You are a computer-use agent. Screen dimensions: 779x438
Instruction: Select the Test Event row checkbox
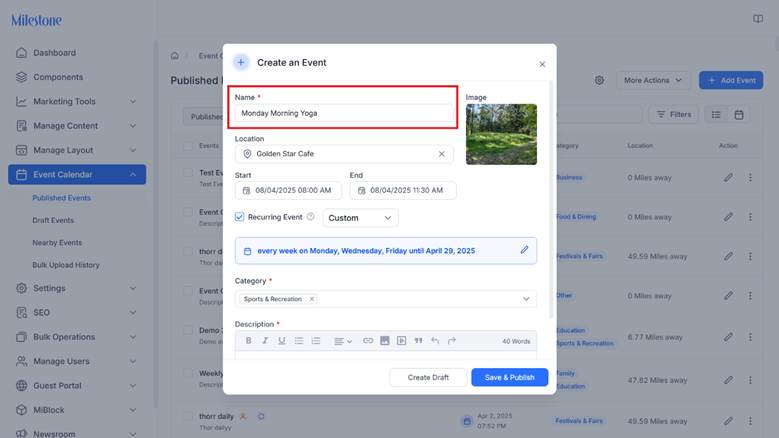[188, 172]
